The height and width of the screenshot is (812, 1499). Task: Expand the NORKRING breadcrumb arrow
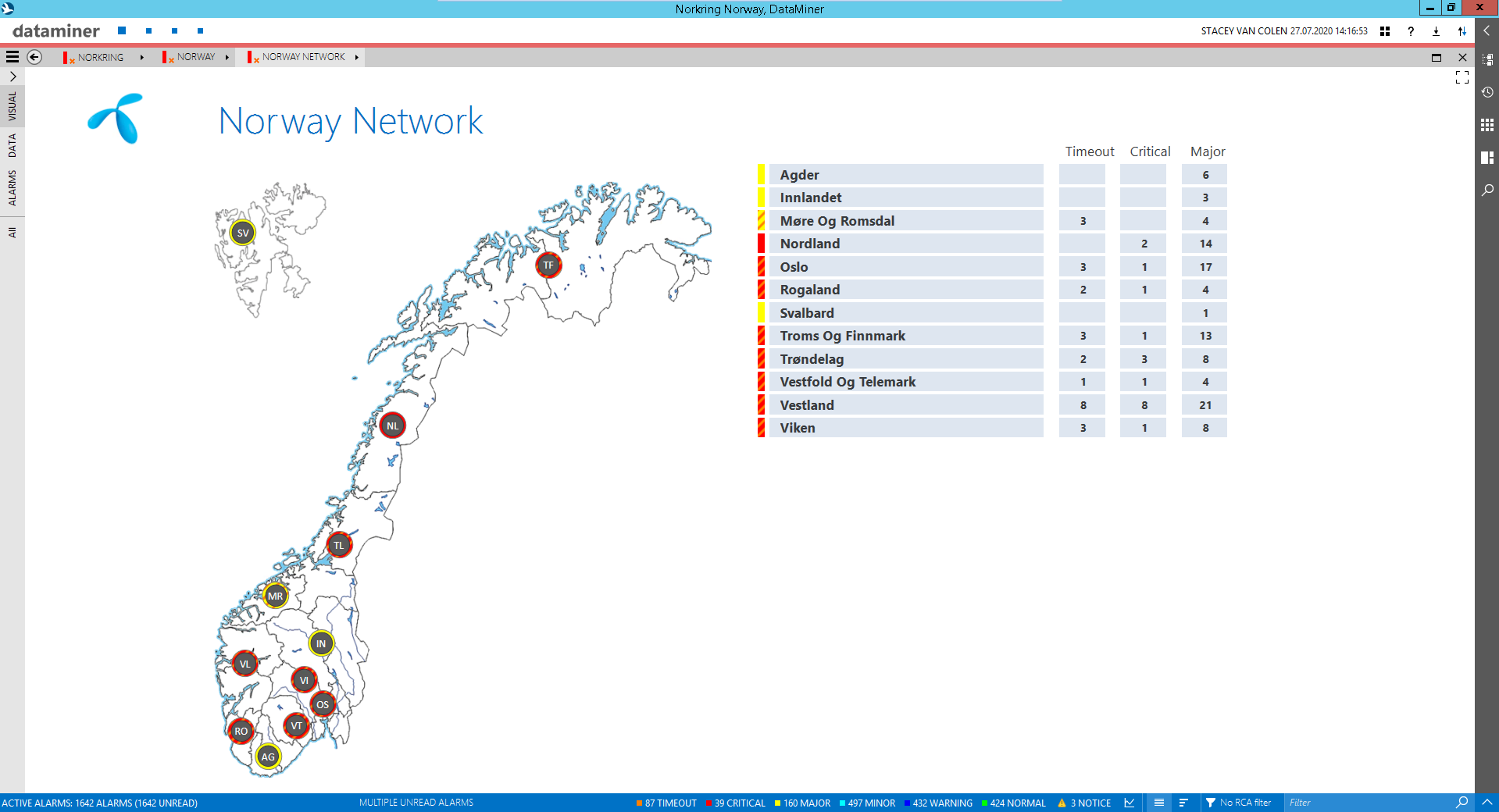tap(141, 57)
